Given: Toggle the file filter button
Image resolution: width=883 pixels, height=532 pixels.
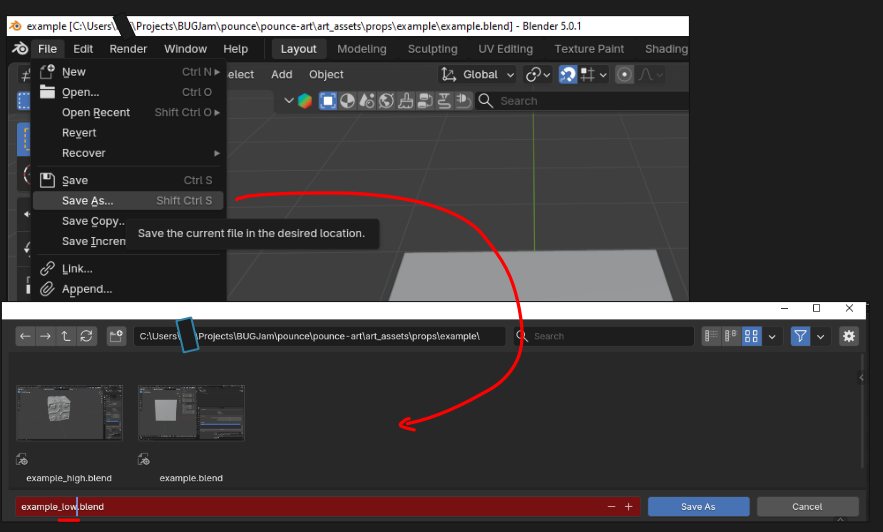Looking at the screenshot, I should (x=800, y=337).
